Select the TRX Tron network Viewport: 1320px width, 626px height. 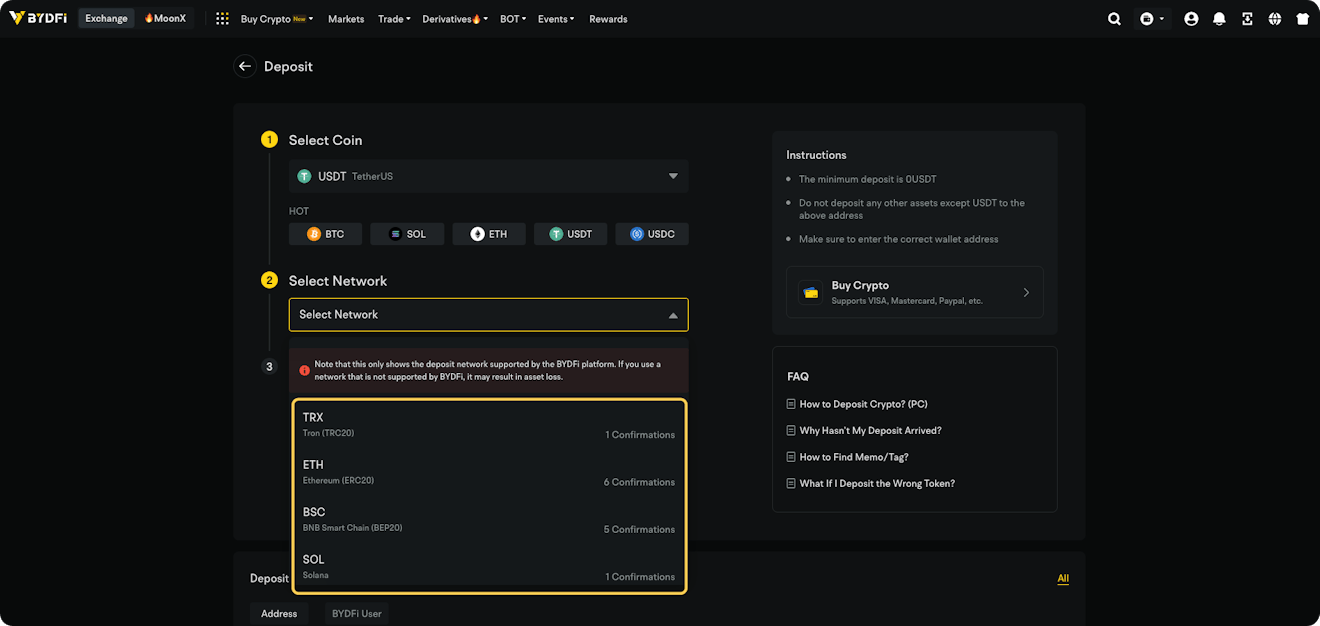[488, 425]
